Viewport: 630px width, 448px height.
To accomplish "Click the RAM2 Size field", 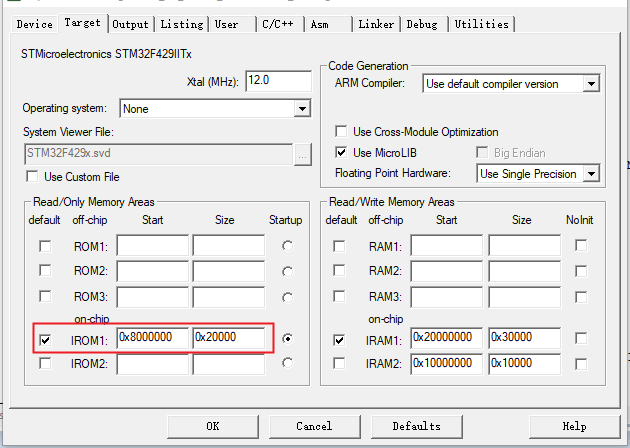I will point(524,271).
